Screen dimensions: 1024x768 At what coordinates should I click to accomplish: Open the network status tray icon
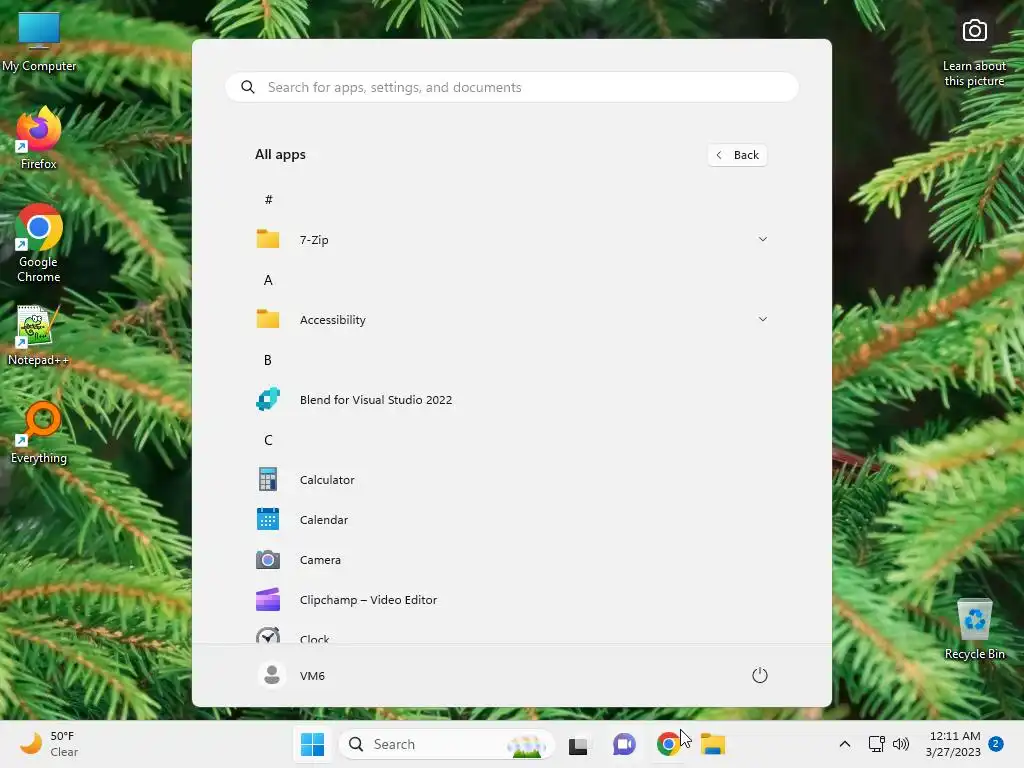coord(876,744)
